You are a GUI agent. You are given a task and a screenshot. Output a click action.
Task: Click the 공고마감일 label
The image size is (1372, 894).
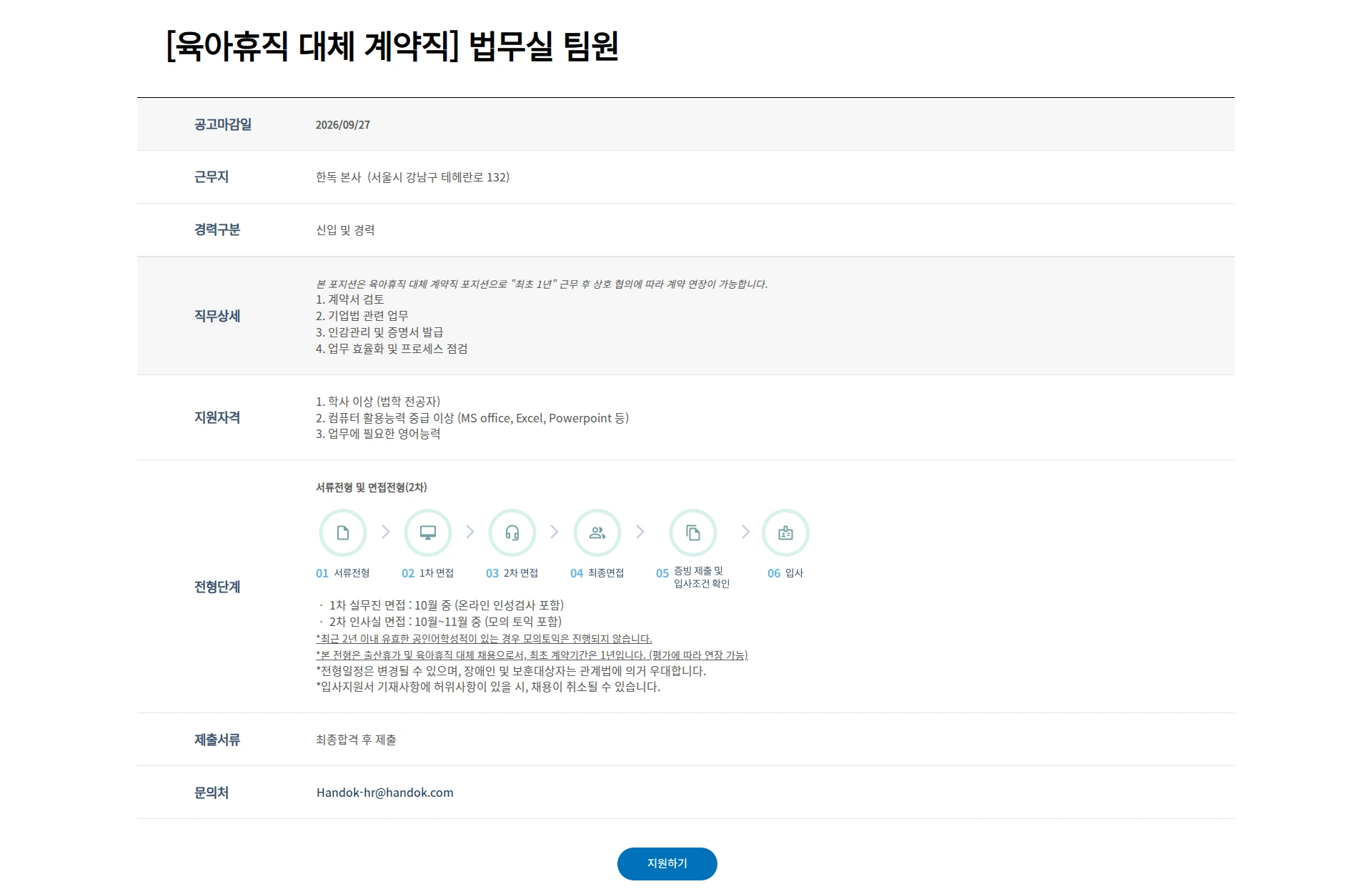click(223, 124)
